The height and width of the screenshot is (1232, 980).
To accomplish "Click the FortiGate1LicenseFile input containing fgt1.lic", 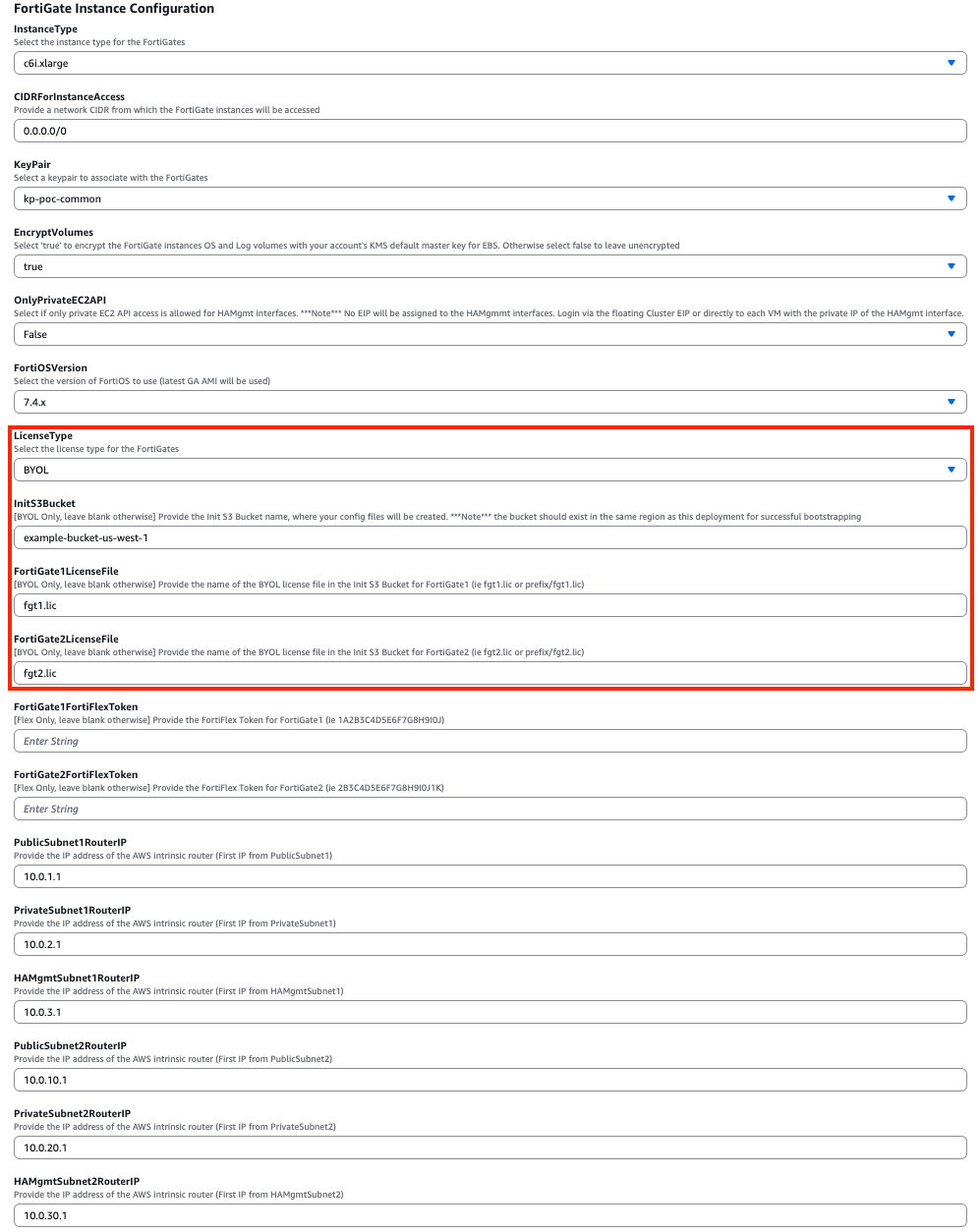I will pyautogui.click(x=490, y=605).
